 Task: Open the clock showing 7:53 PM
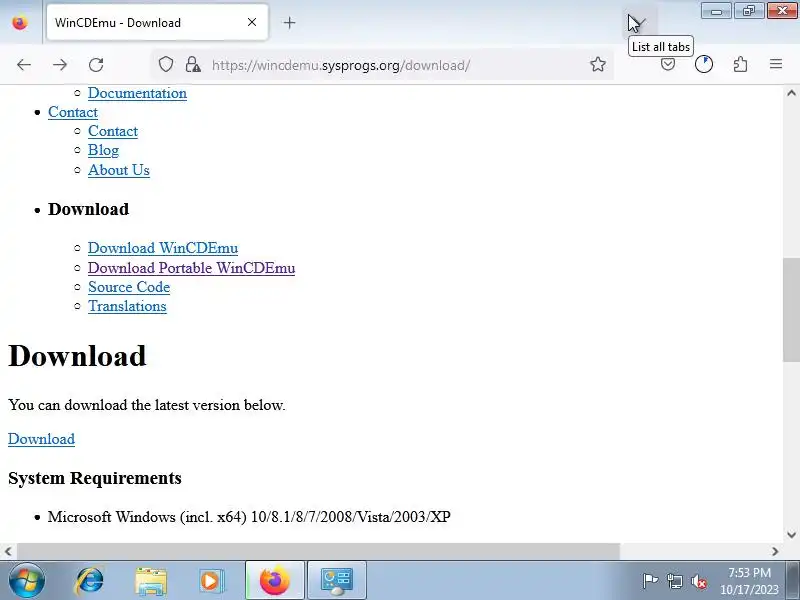click(x=749, y=581)
